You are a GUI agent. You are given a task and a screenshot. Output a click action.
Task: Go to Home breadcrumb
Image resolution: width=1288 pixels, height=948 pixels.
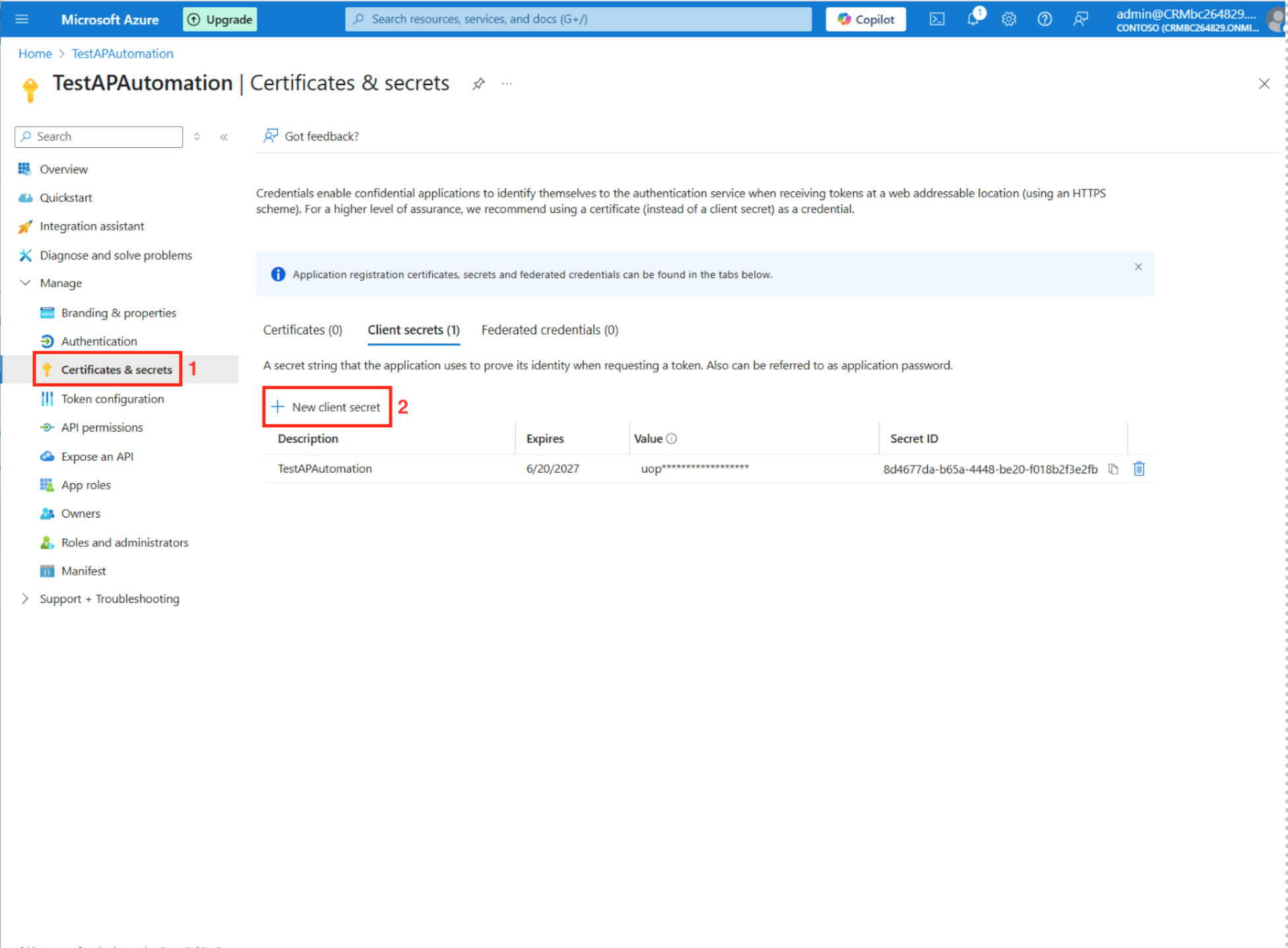pyautogui.click(x=35, y=53)
